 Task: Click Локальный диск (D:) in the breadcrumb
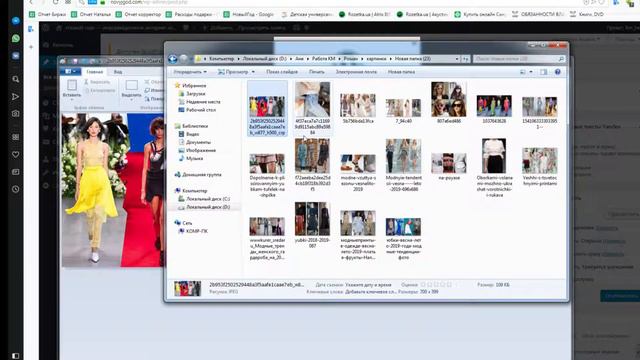click(x=264, y=59)
